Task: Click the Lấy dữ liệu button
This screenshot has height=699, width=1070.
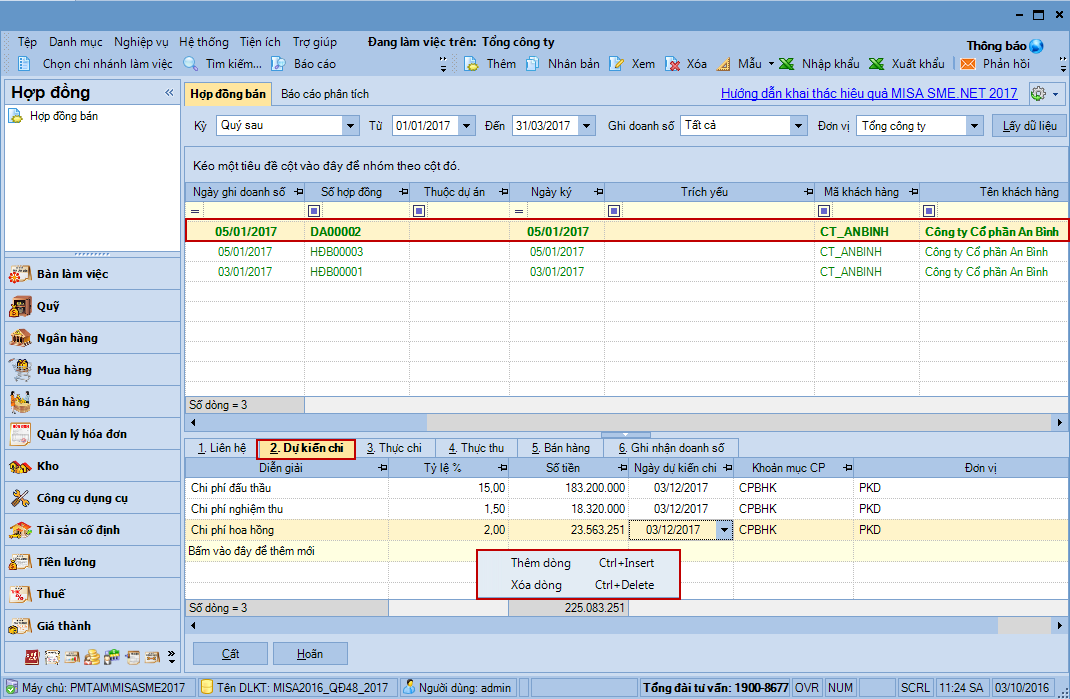Action: pos(1028,126)
